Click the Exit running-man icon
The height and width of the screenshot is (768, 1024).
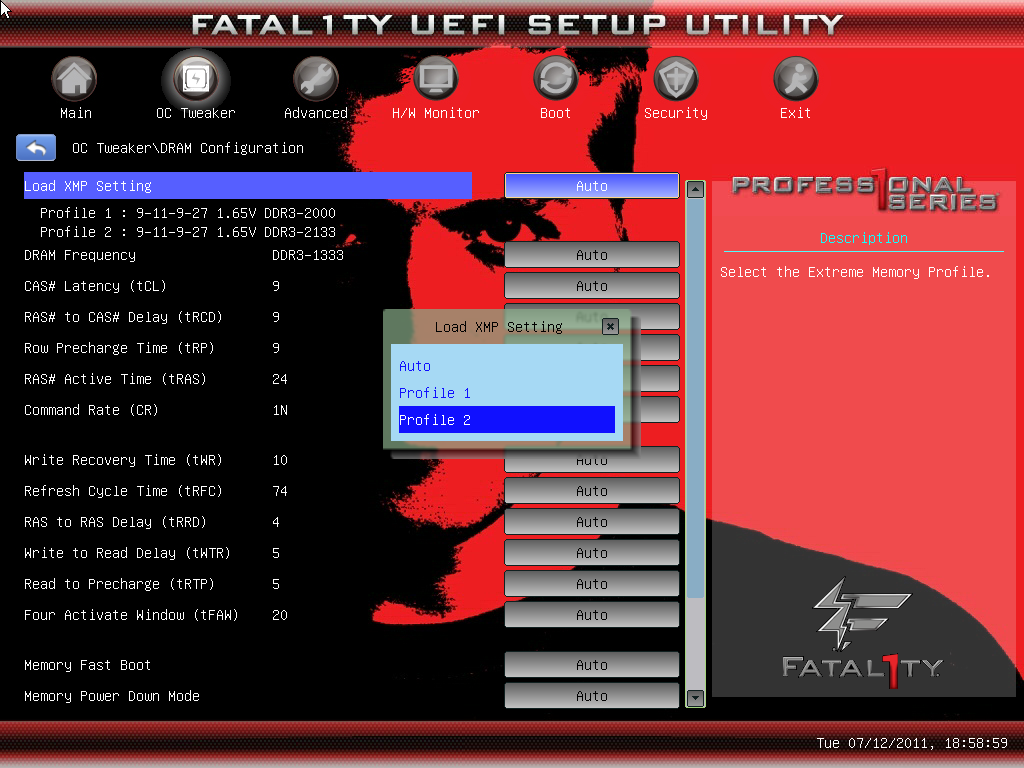[x=796, y=79]
